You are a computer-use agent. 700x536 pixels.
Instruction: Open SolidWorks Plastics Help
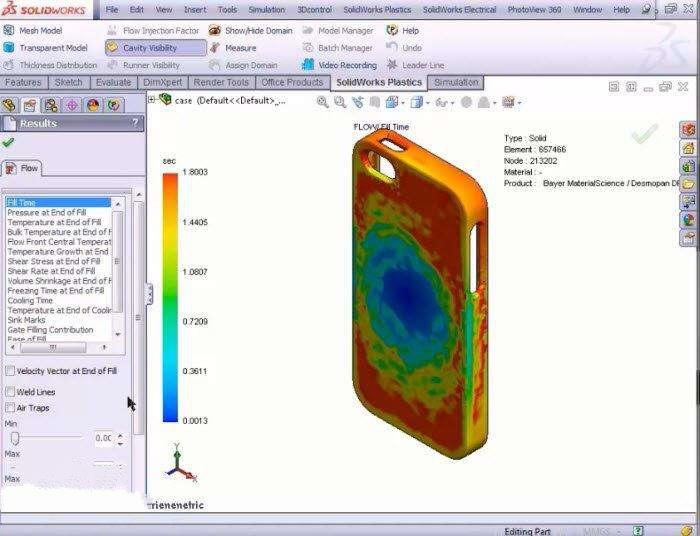[x=403, y=30]
